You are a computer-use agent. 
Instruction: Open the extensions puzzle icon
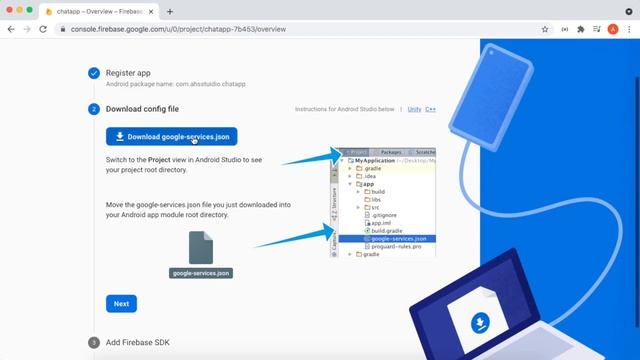pos(580,29)
